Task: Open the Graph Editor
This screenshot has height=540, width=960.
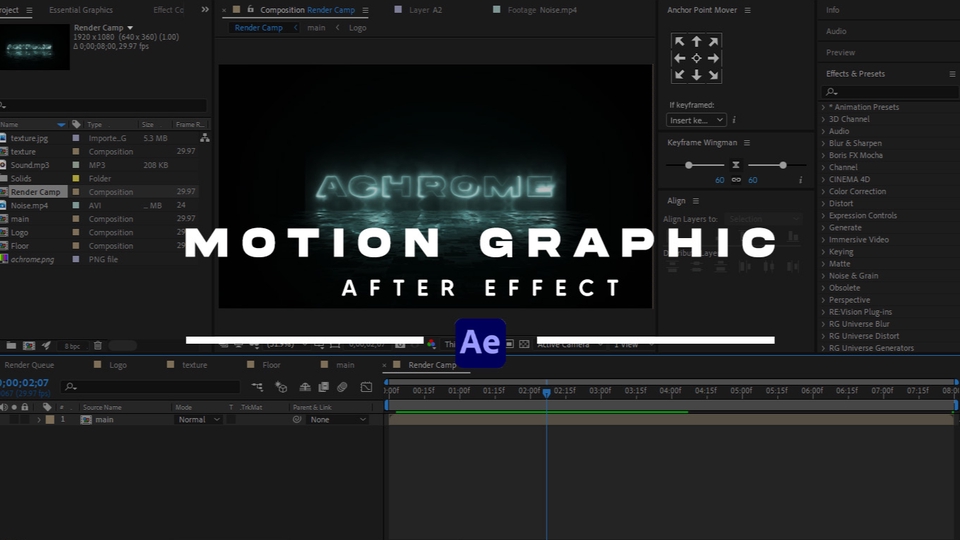Action: point(366,387)
